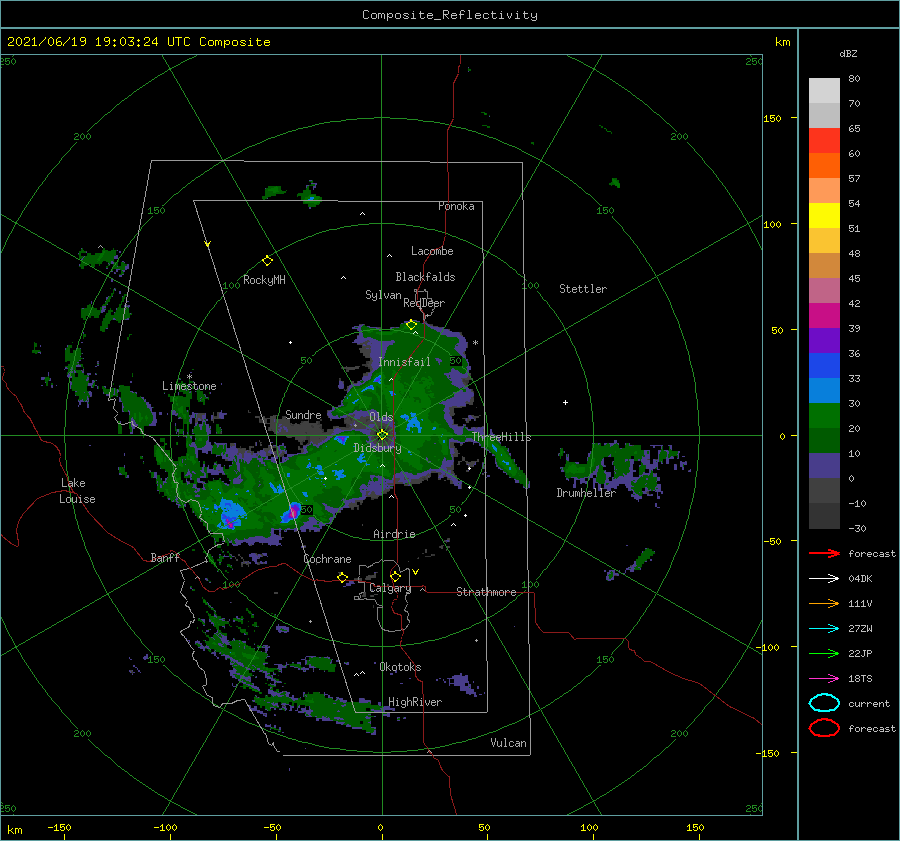Click the 'RockyMH' label
This screenshot has width=900, height=841.
(264, 280)
